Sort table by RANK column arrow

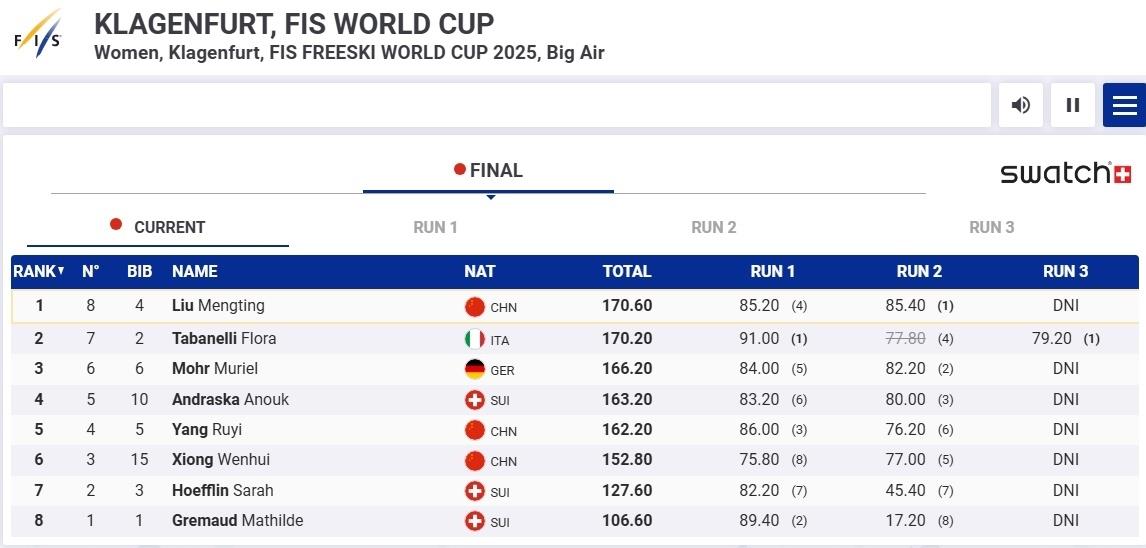(x=61, y=271)
